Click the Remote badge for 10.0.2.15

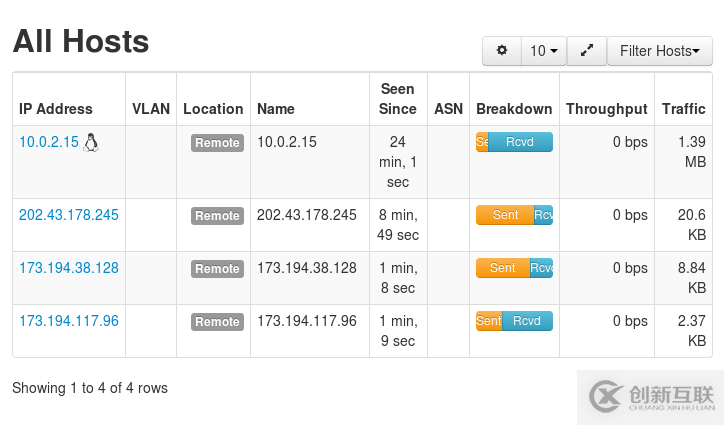(x=217, y=143)
